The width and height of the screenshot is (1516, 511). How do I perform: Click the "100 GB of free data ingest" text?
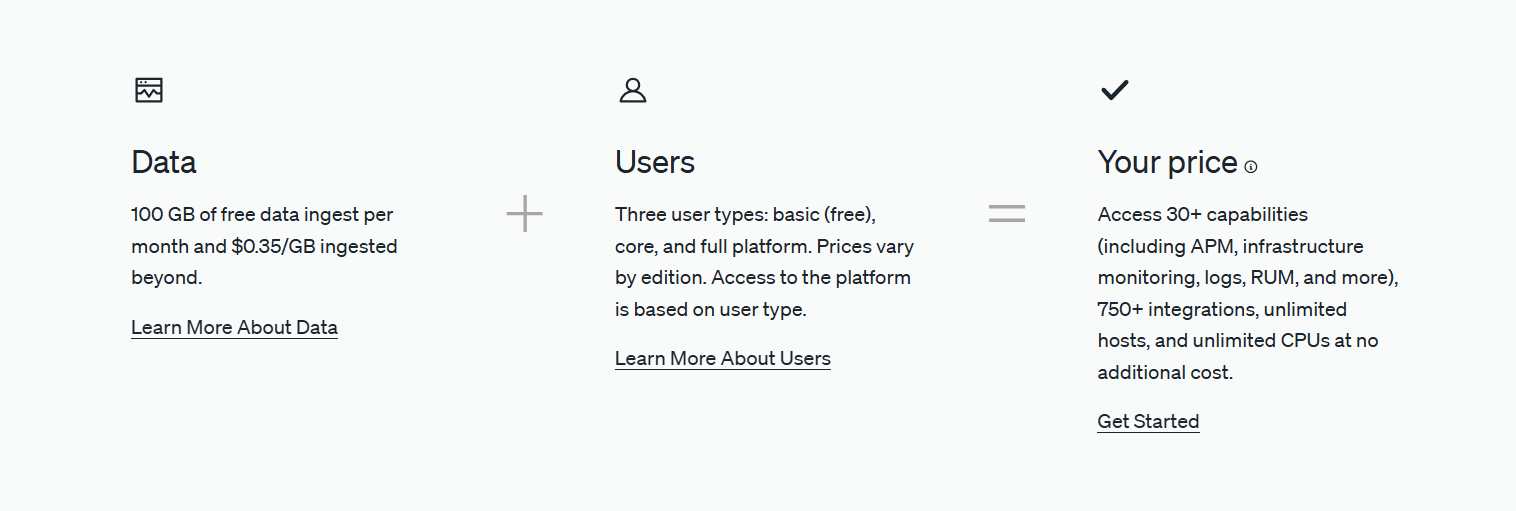(248, 214)
